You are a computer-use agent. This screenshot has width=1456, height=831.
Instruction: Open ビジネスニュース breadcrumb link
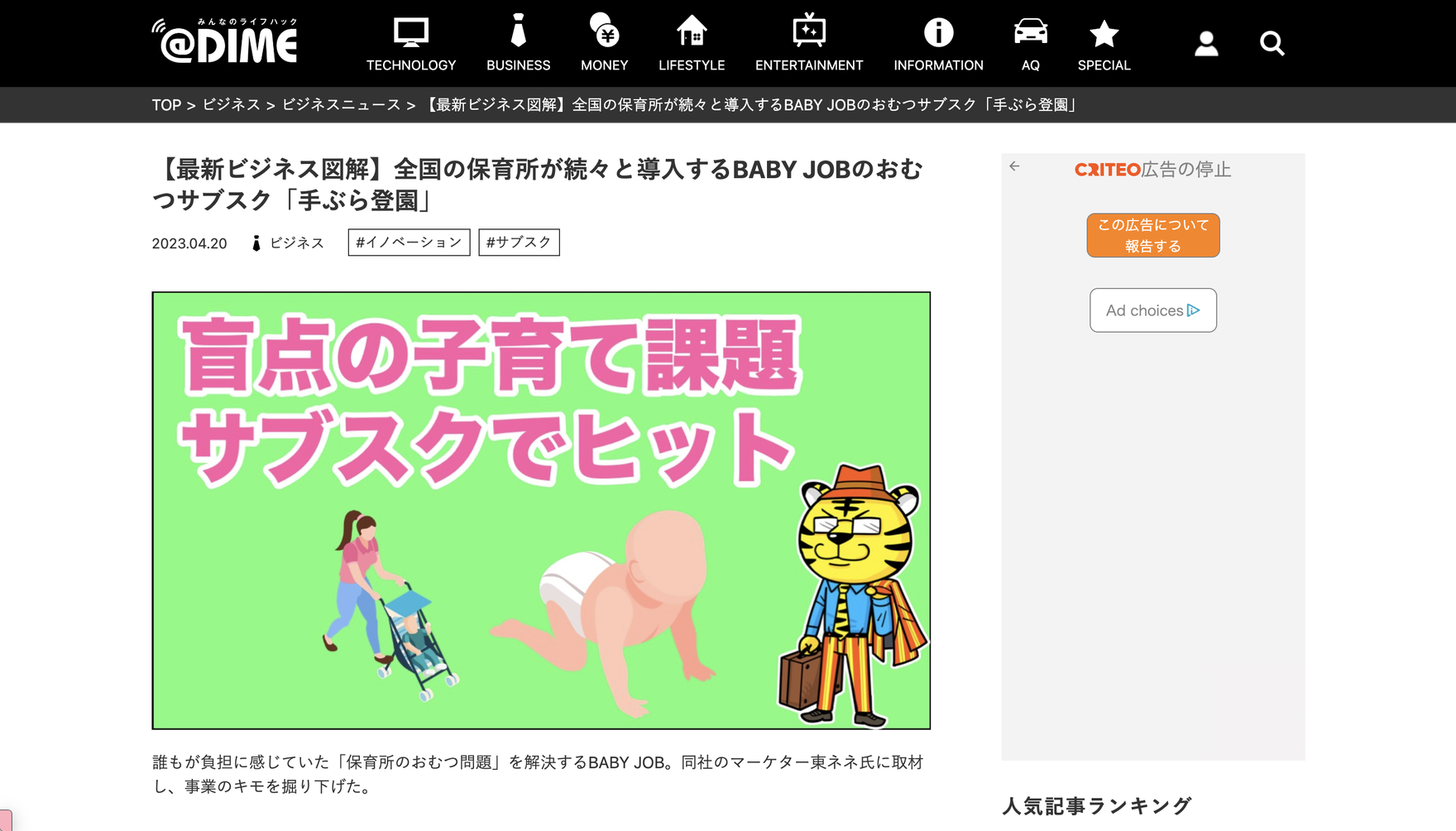341,105
